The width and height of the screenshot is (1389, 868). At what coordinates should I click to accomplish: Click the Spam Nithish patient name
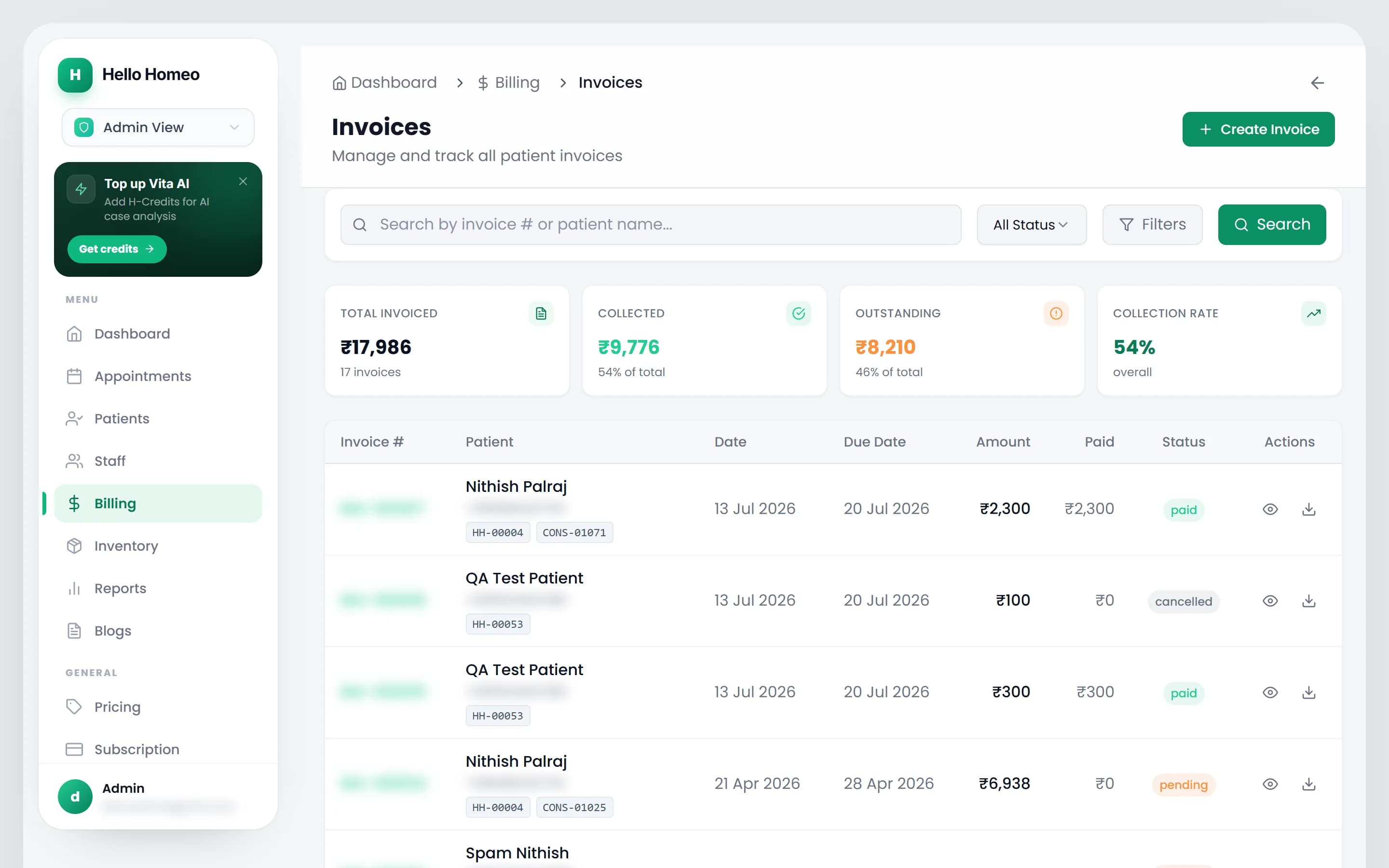click(x=517, y=853)
